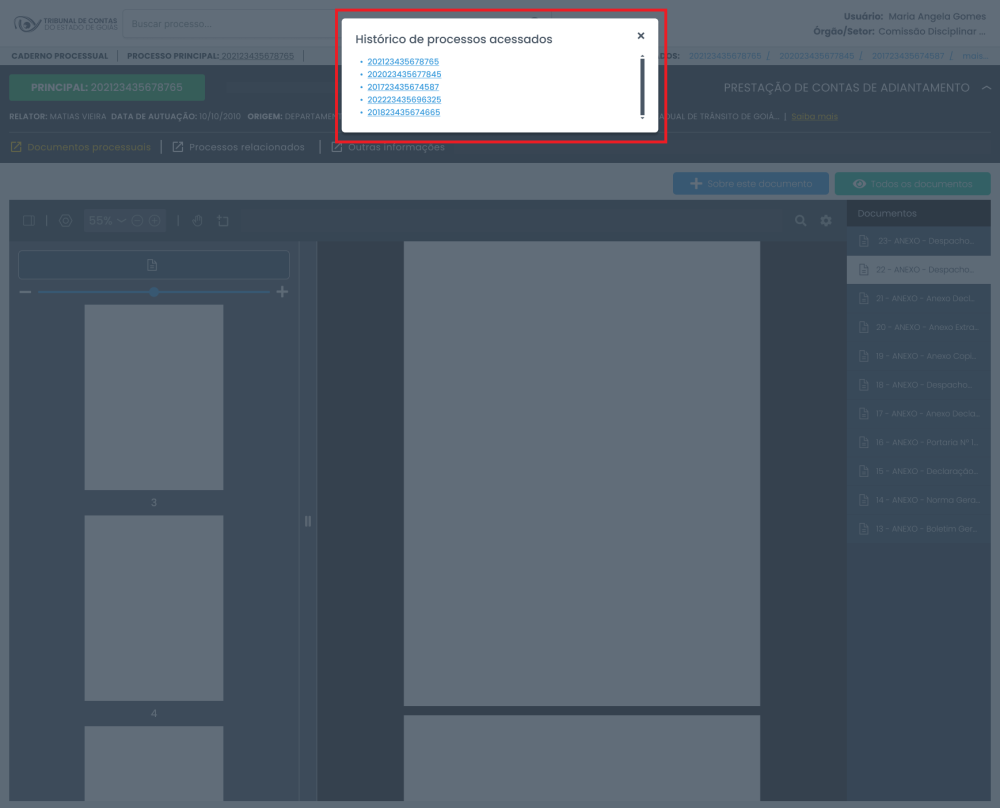Click the thumbnail size slider handle

point(154,292)
